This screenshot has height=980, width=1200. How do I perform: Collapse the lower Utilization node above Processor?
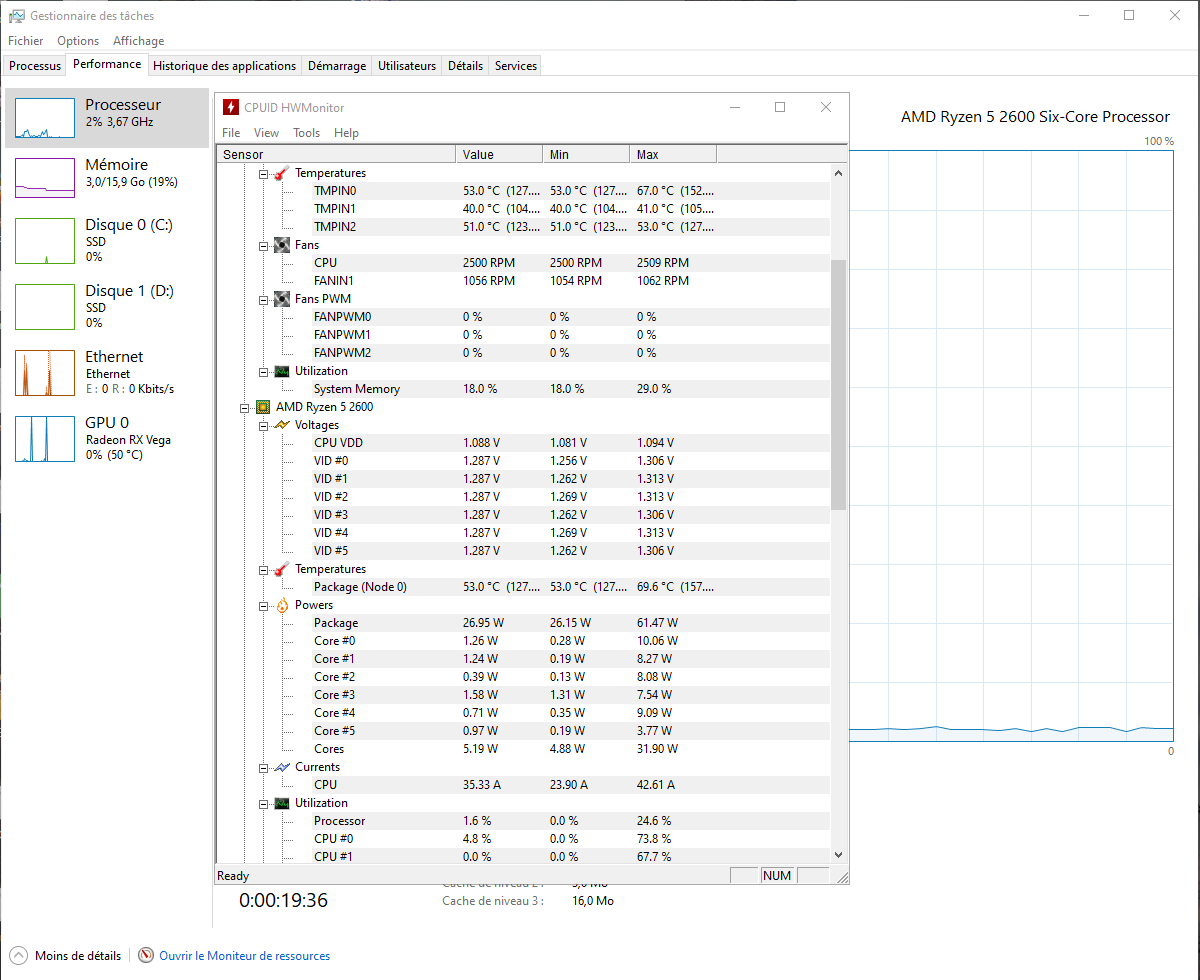(264, 803)
